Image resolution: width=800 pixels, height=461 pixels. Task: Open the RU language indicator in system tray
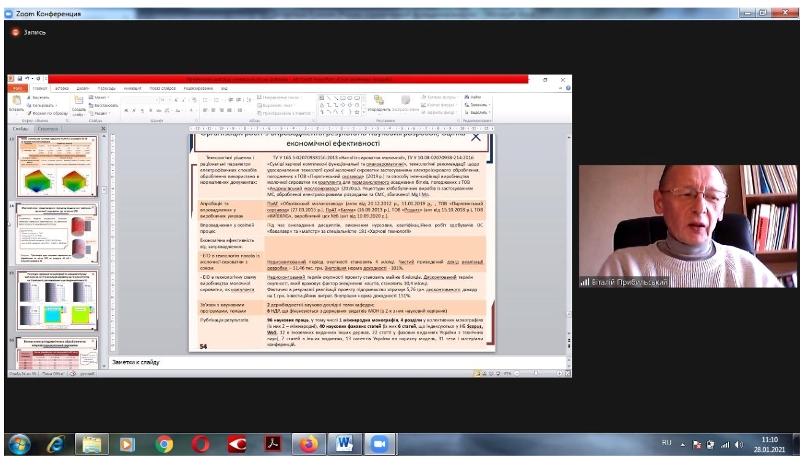pos(667,442)
